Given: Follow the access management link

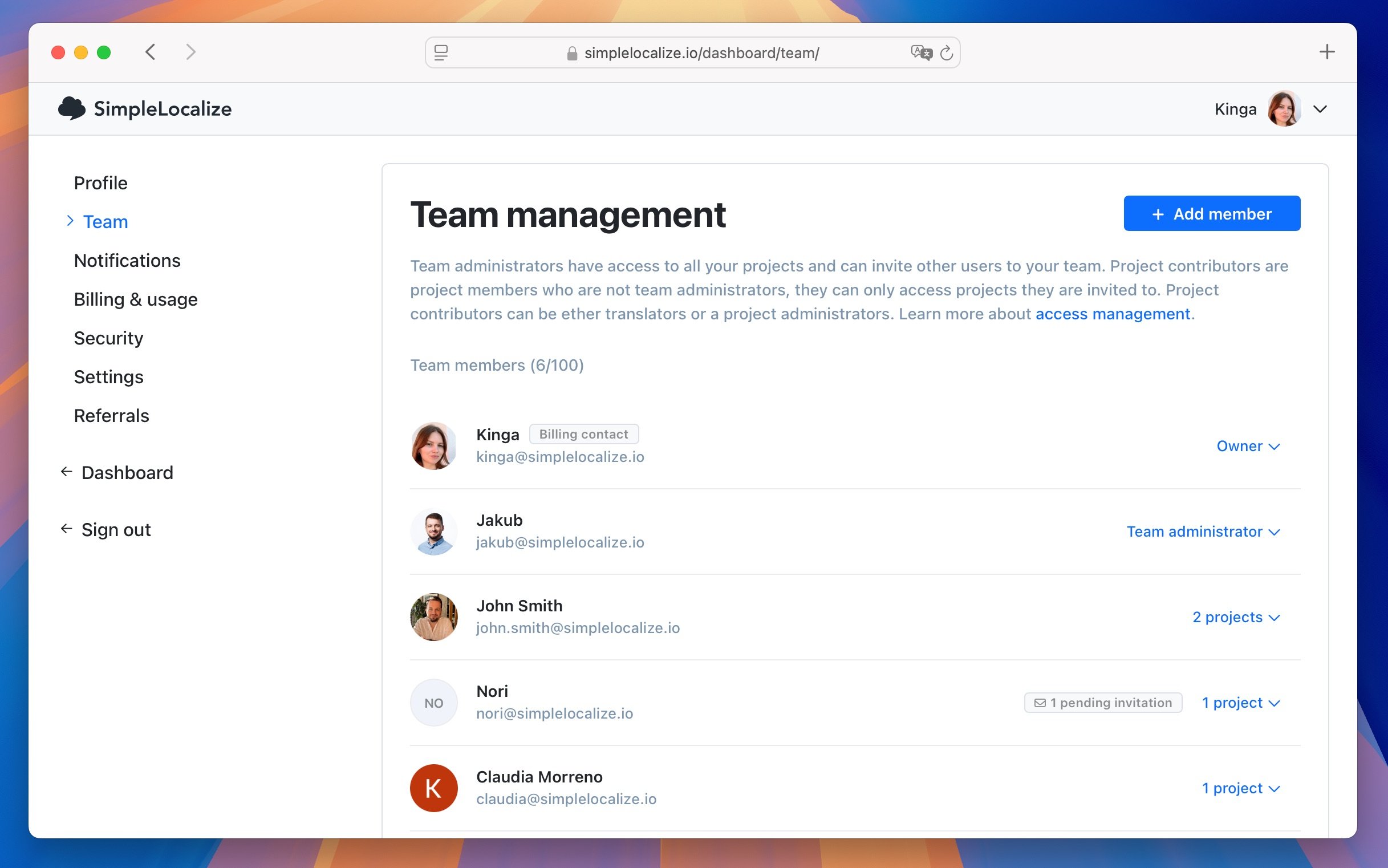Looking at the screenshot, I should coord(1113,314).
